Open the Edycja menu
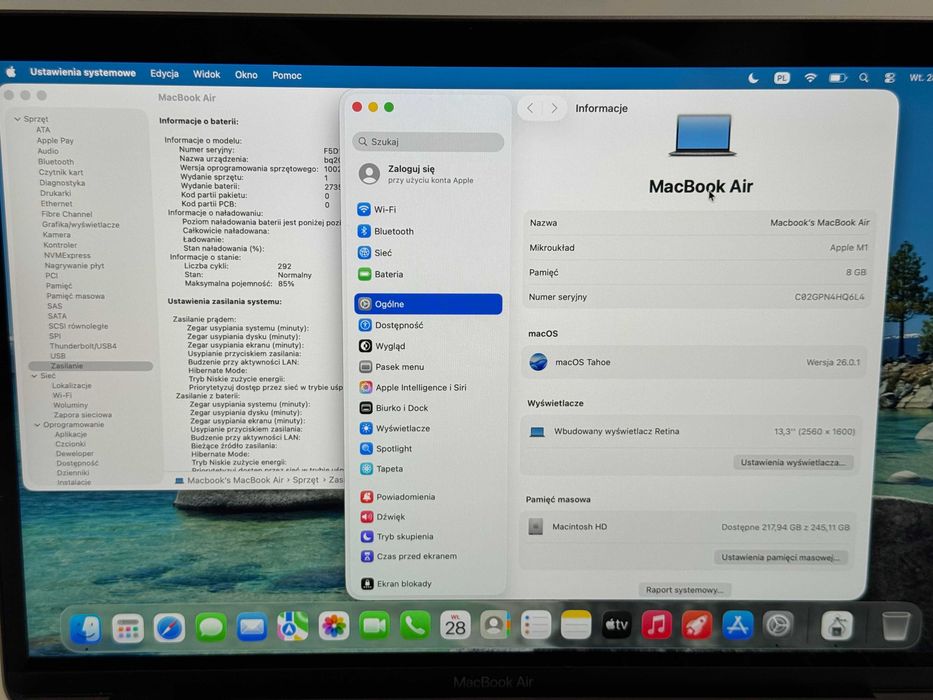The height and width of the screenshot is (700, 933). tap(164, 73)
